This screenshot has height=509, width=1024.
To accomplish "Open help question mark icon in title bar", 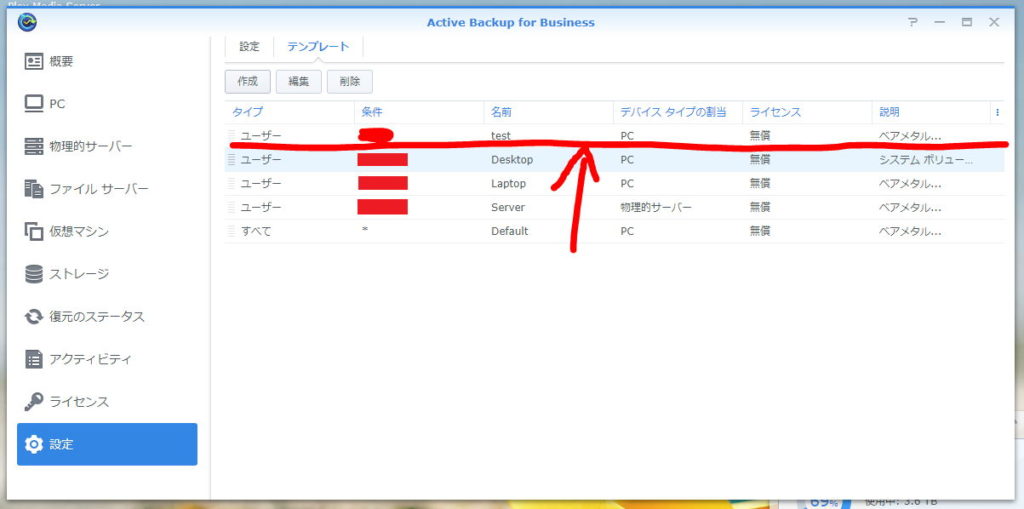I will point(913,22).
